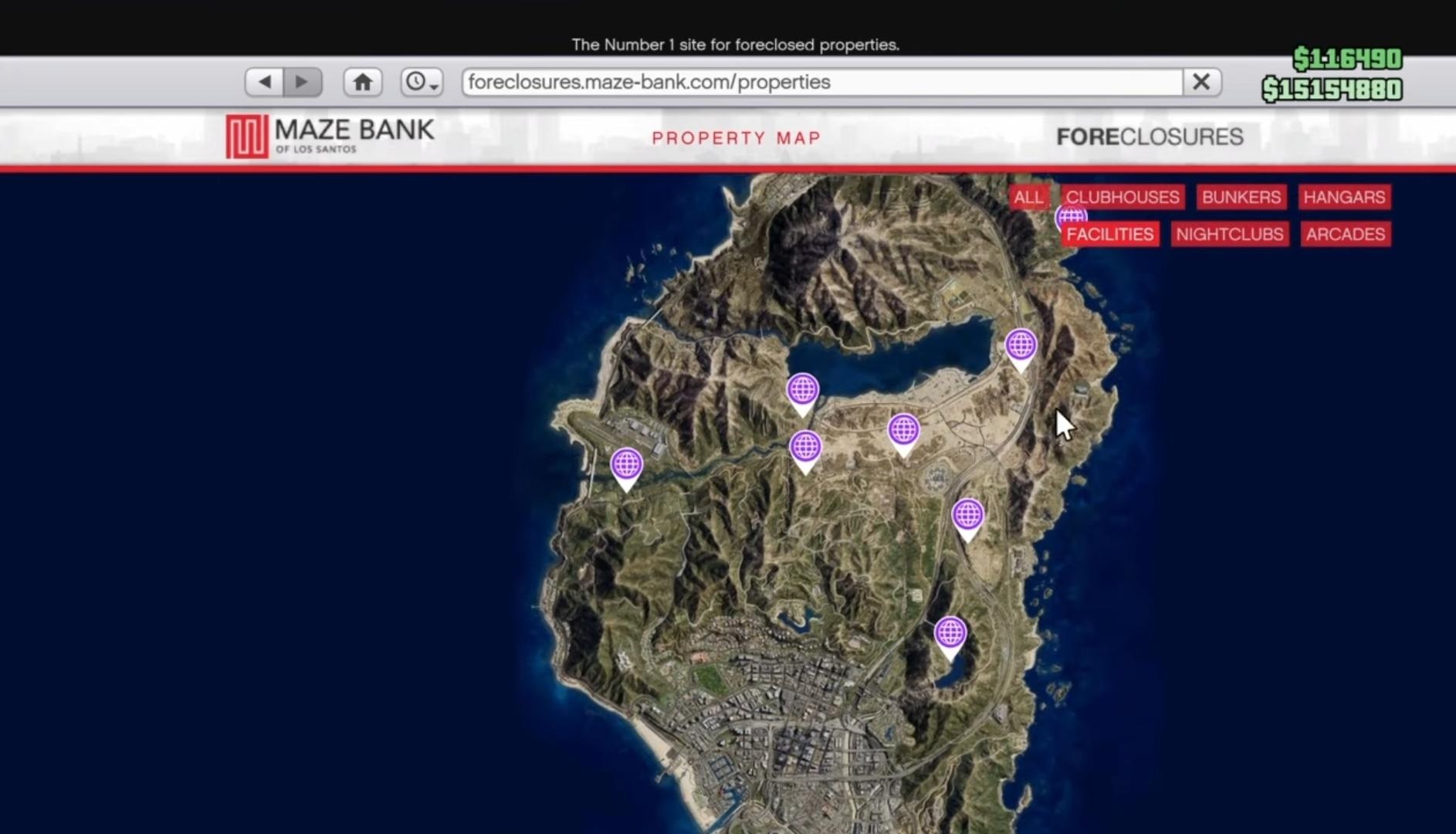Filter map by FACILITIES

[1110, 234]
